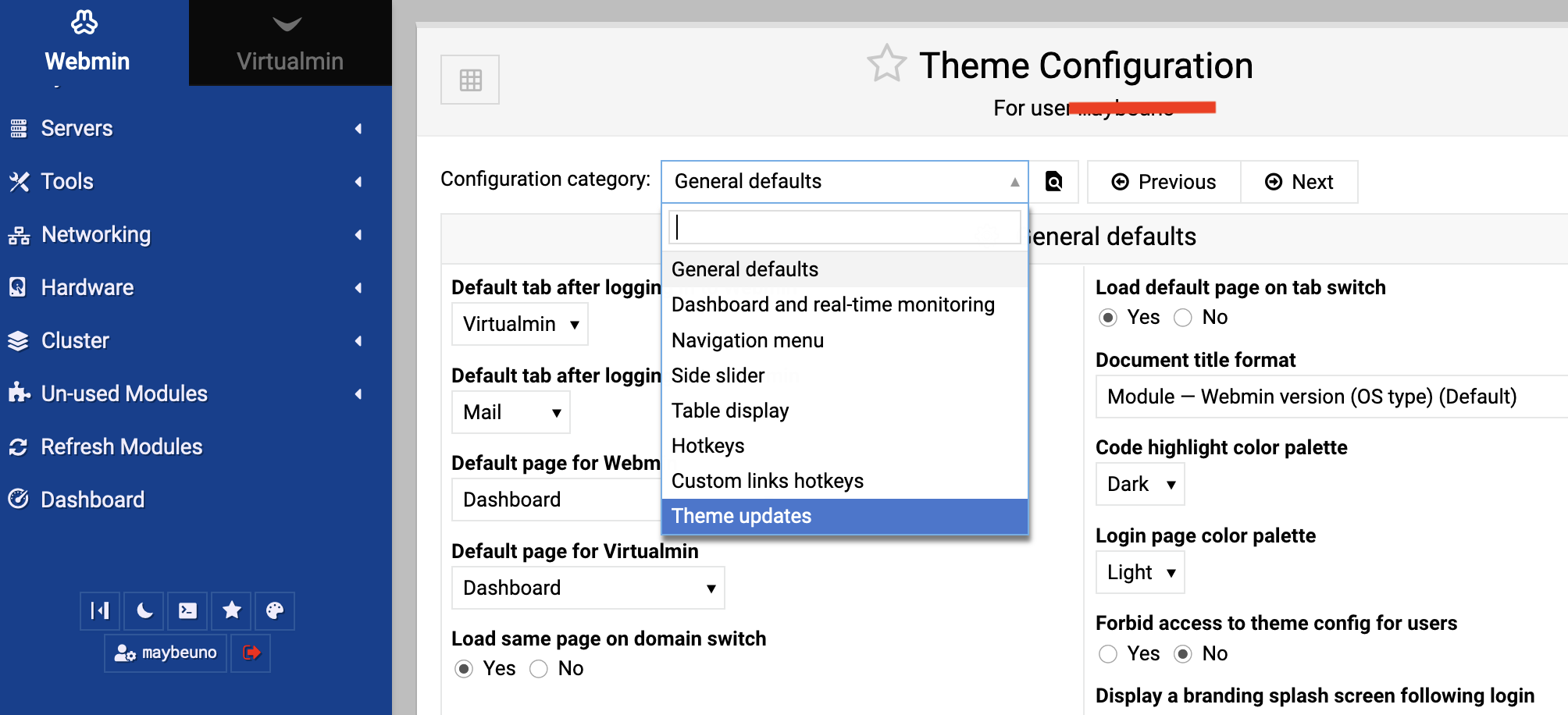Open the Virtualmin default tab dropdown
Image resolution: width=1568 pixels, height=715 pixels.
coord(520,324)
